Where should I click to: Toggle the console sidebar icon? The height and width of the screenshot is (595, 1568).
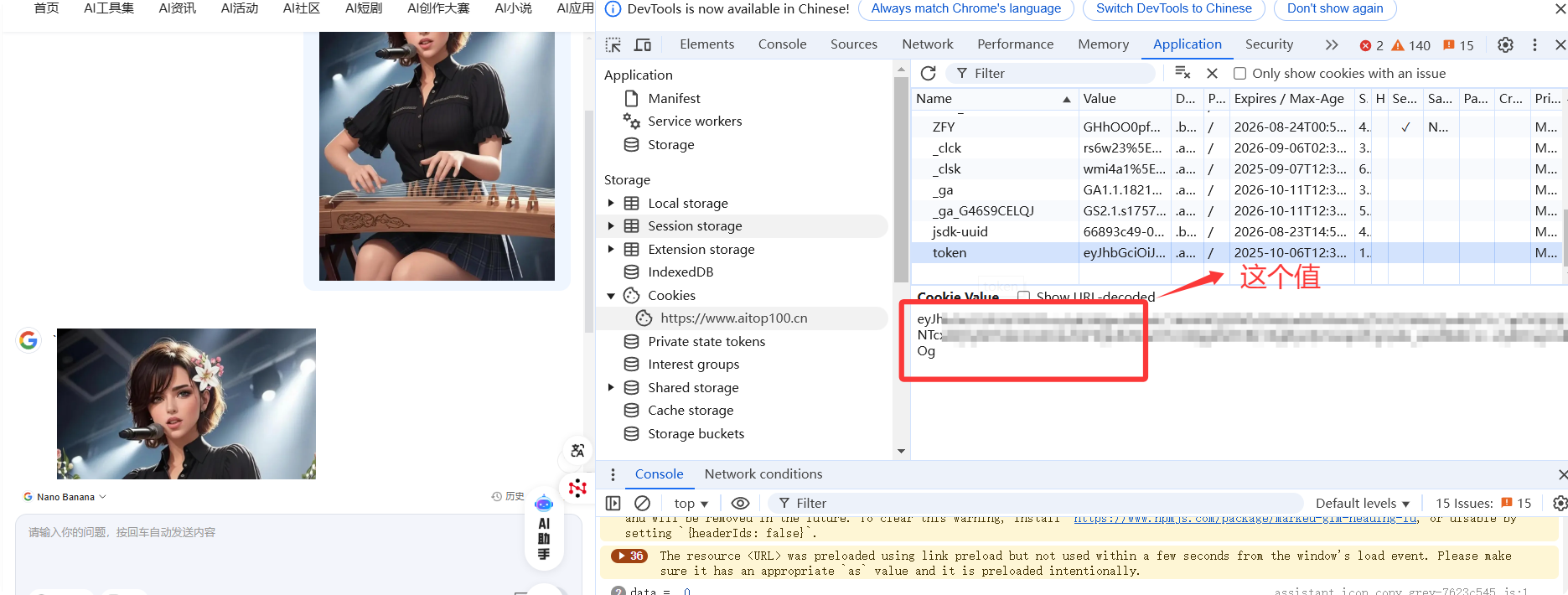[x=613, y=503]
